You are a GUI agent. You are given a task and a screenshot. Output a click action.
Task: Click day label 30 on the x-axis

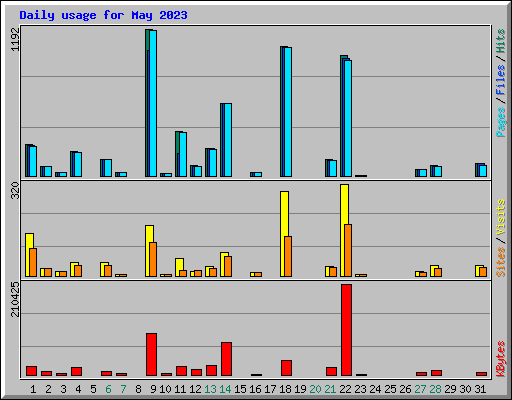click(x=465, y=389)
